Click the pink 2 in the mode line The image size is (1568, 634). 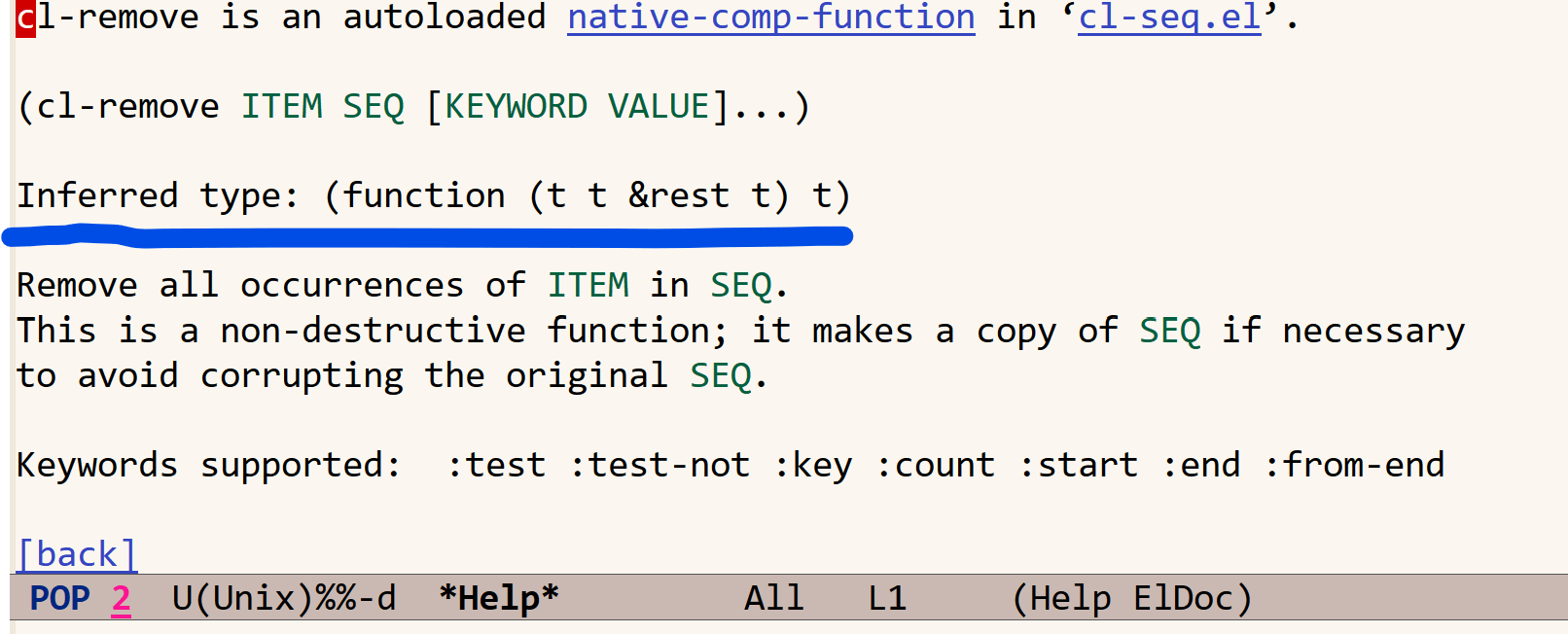point(122,598)
